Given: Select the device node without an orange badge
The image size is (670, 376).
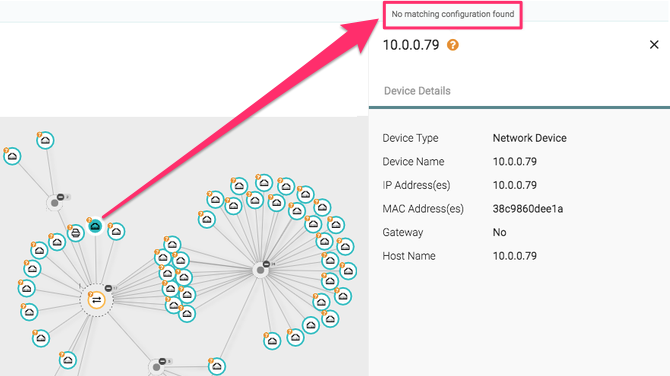Looking at the screenshot, I should pyautogui.click(x=311, y=326).
